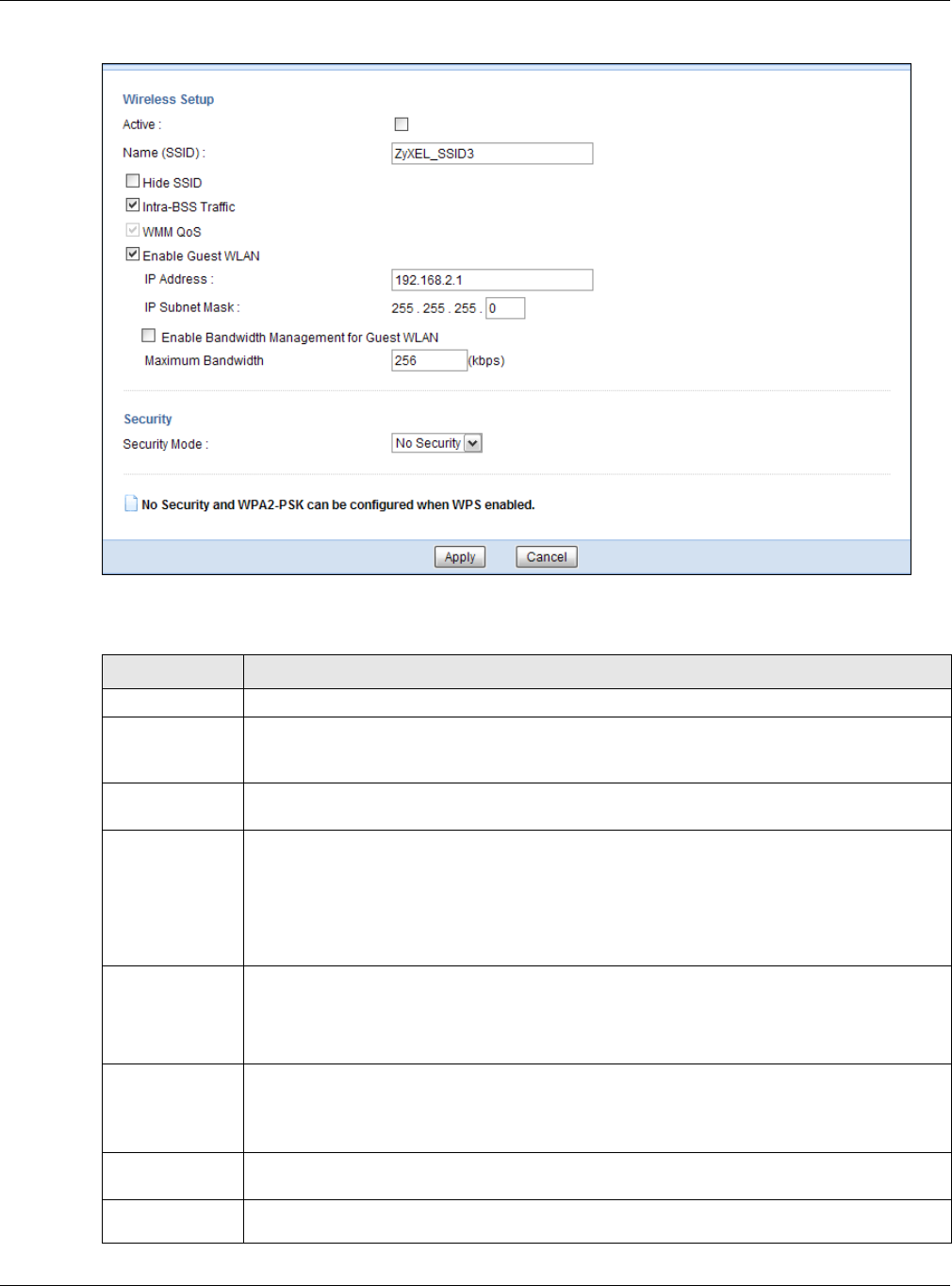Click the 255 . 255 . 255 . mask text
Viewport: 952px width, 1286px height.
click(437, 308)
